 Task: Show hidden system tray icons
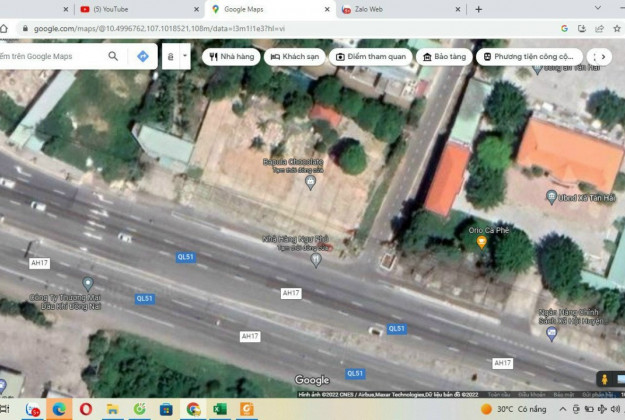(562, 409)
